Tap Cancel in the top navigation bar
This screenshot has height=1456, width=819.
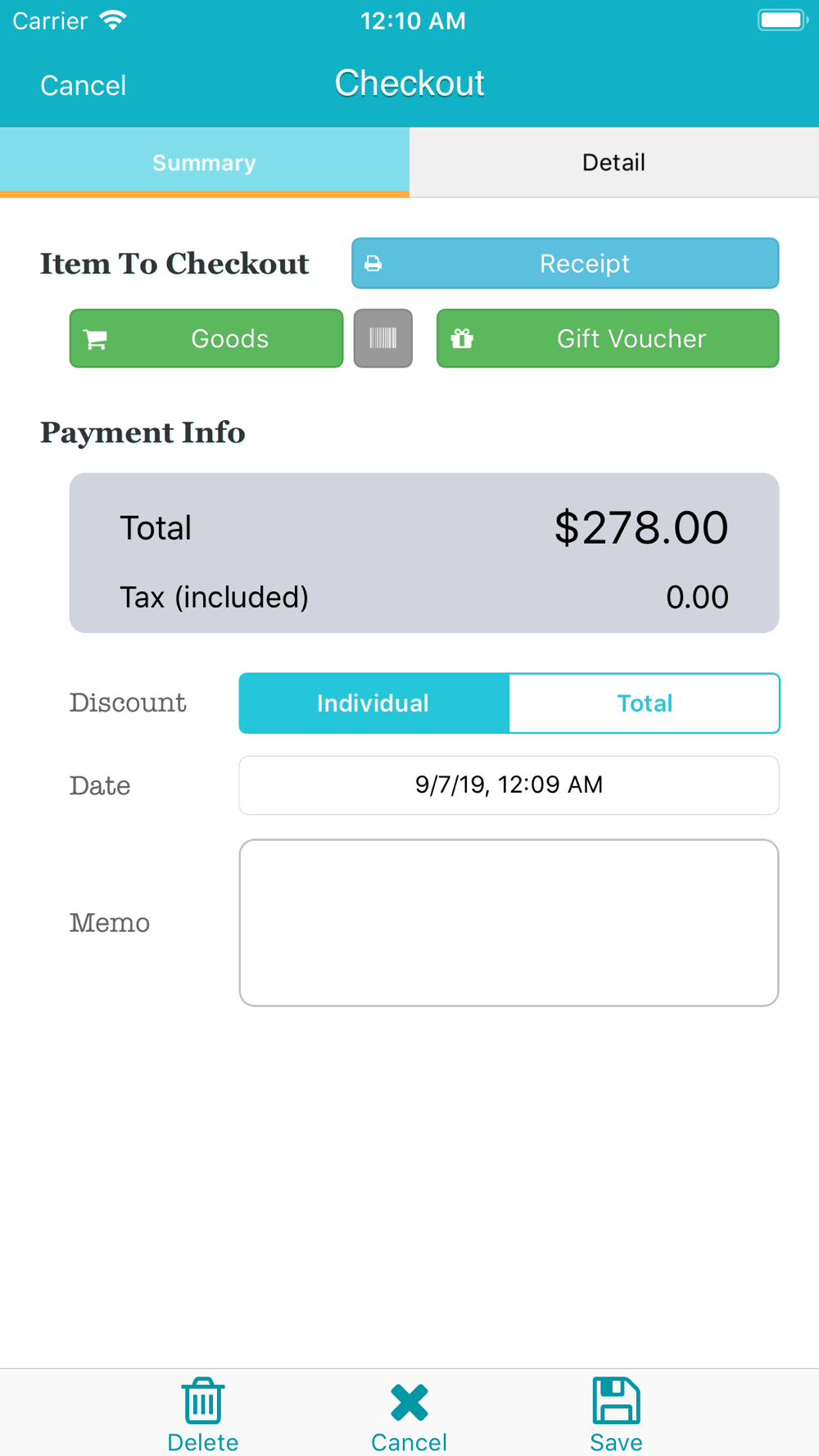click(x=84, y=85)
